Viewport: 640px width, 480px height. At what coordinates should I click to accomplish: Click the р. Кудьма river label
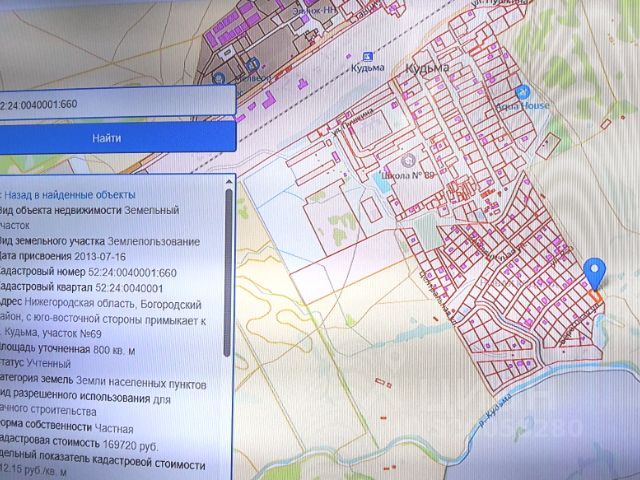coord(495,411)
